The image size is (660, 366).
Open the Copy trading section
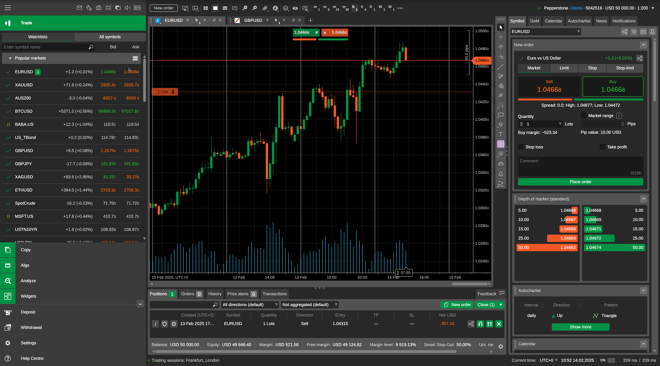(25, 250)
